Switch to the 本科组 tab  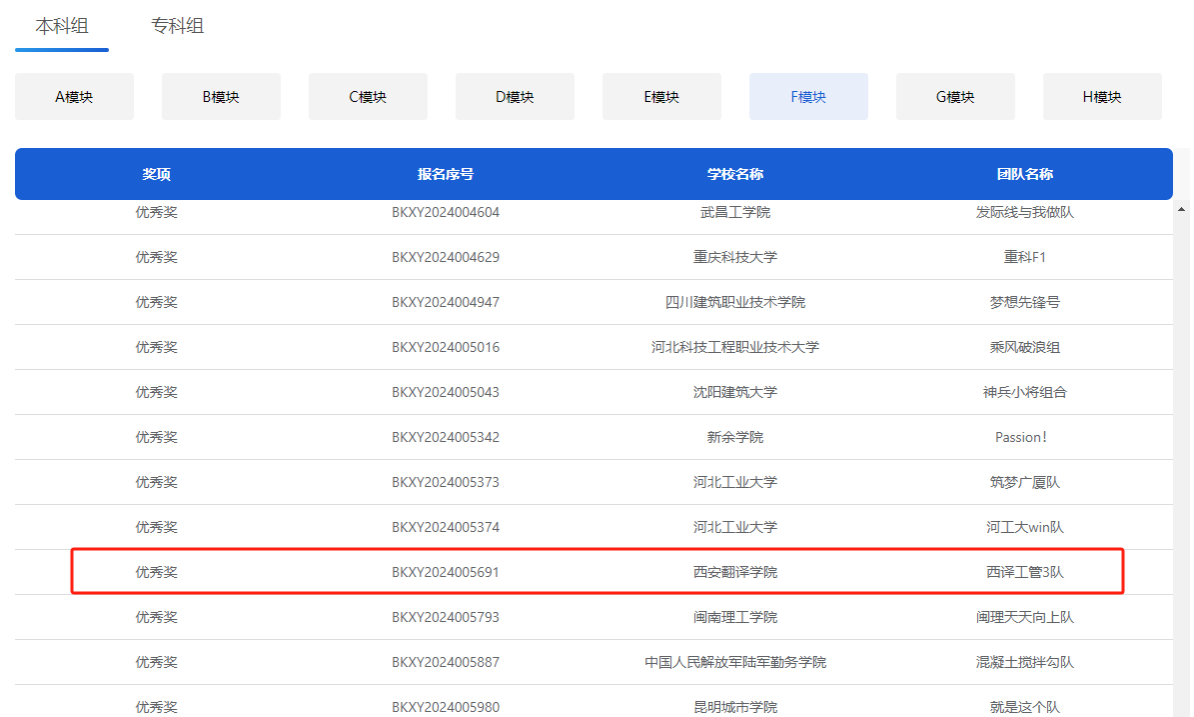[62, 26]
